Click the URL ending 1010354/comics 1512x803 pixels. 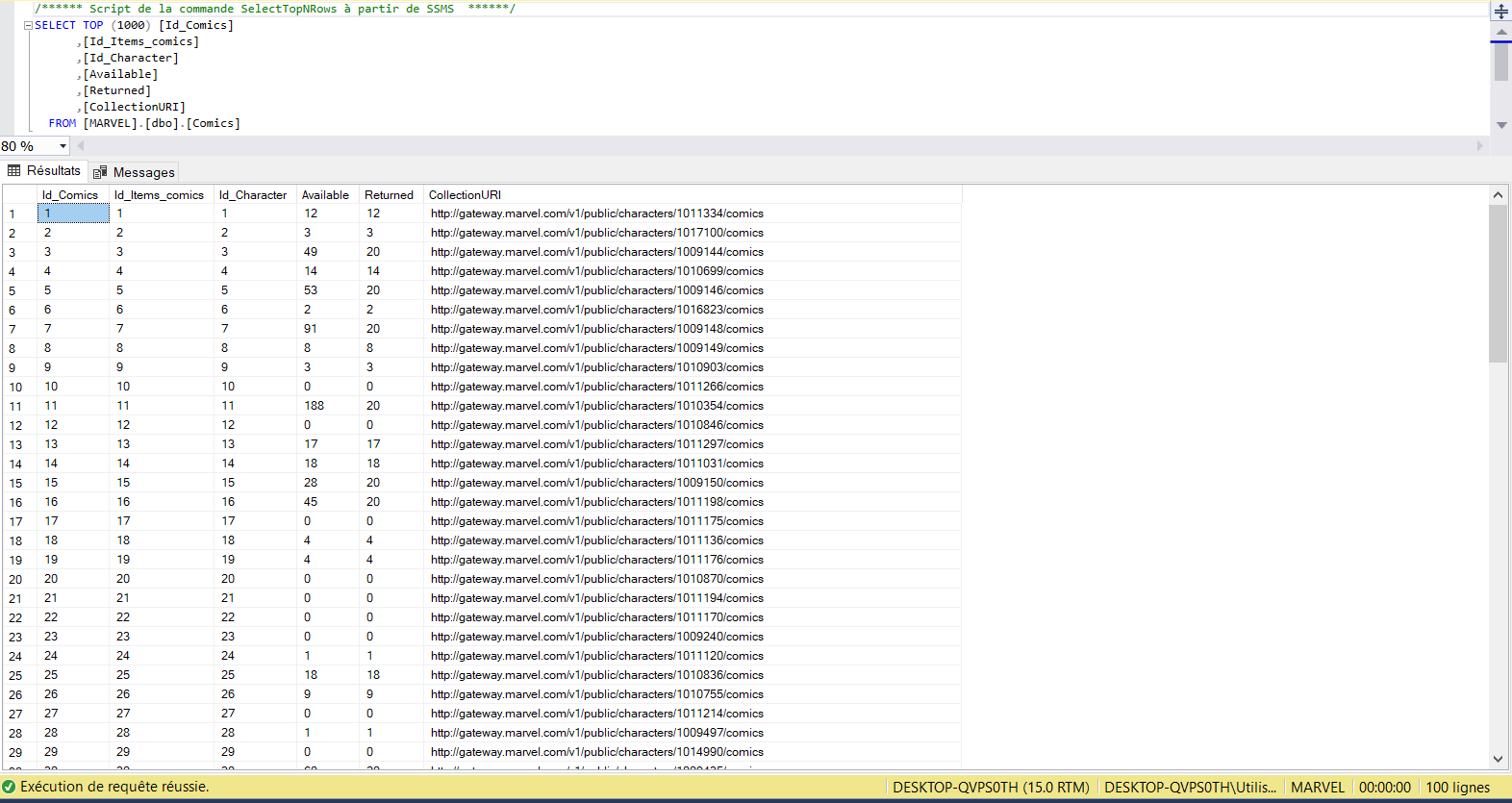click(x=597, y=406)
